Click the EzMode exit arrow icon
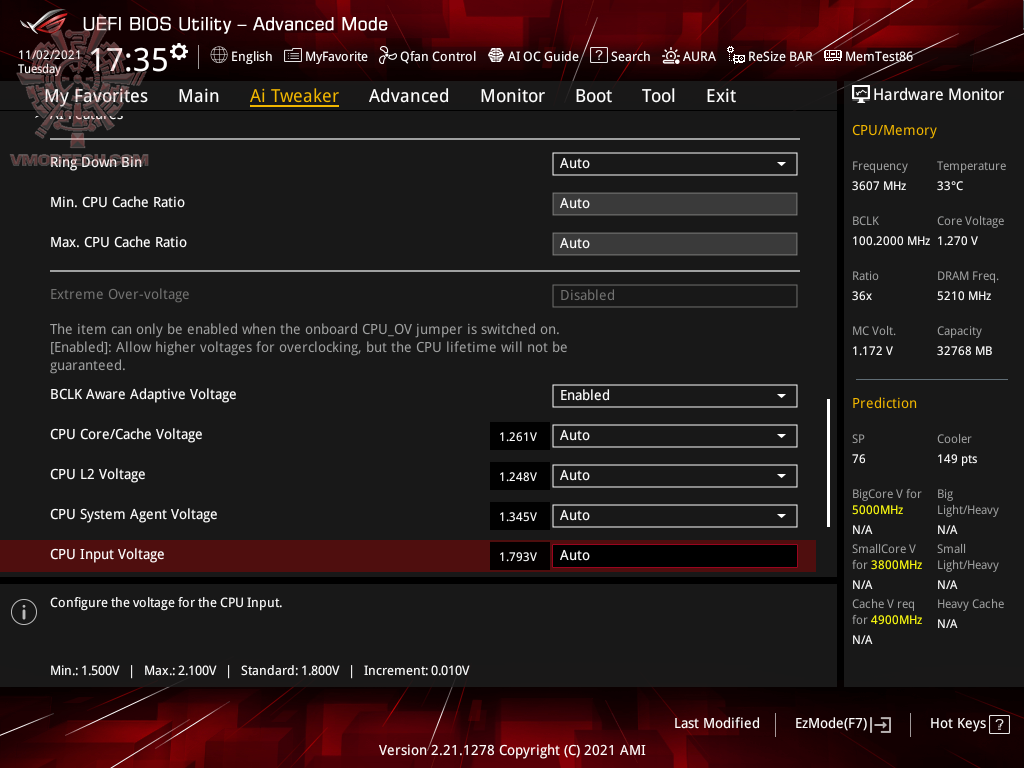The image size is (1024, 768). (x=881, y=724)
